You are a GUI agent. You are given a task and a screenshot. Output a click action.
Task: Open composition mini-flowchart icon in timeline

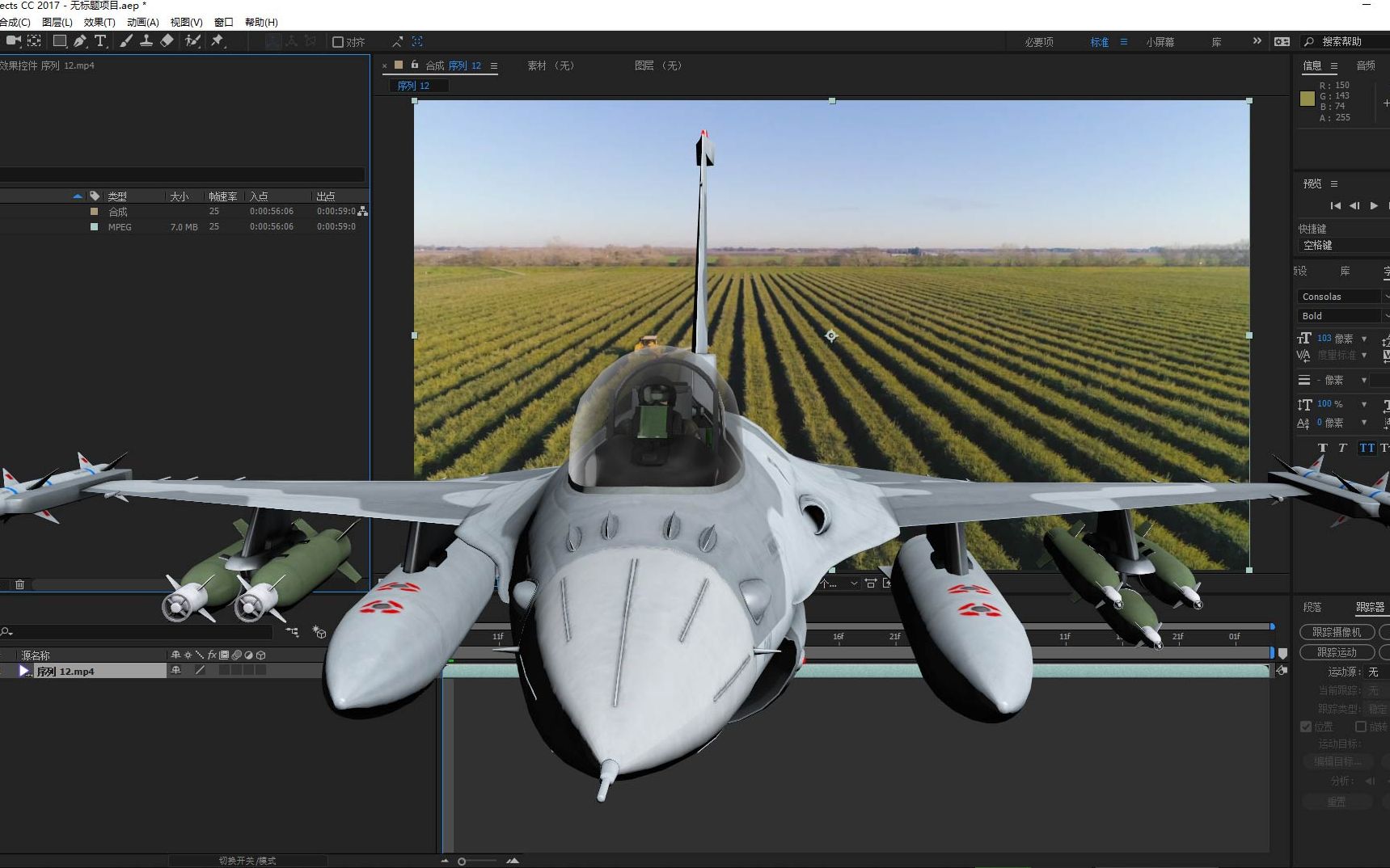click(292, 632)
